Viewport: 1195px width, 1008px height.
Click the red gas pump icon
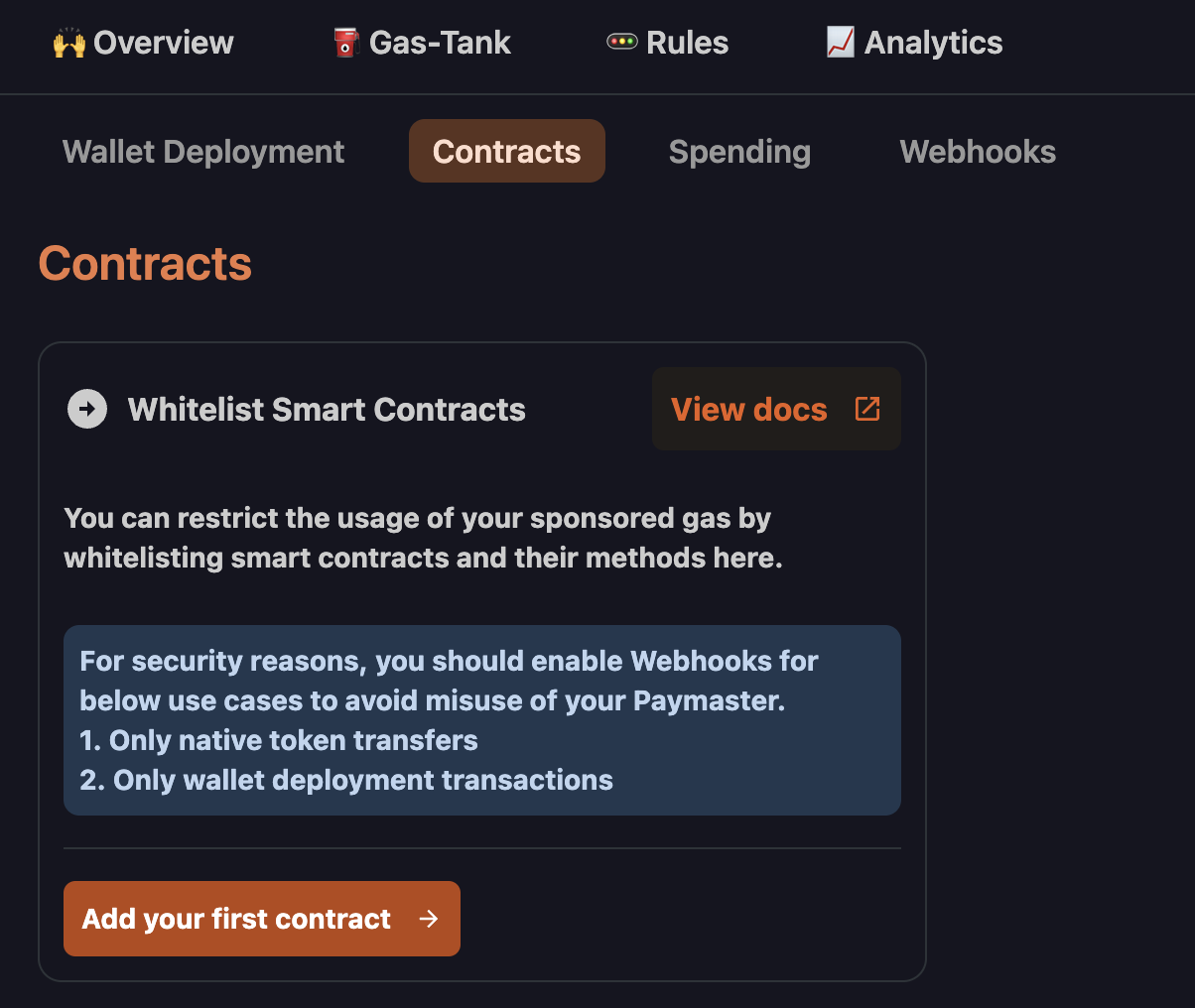(x=345, y=43)
